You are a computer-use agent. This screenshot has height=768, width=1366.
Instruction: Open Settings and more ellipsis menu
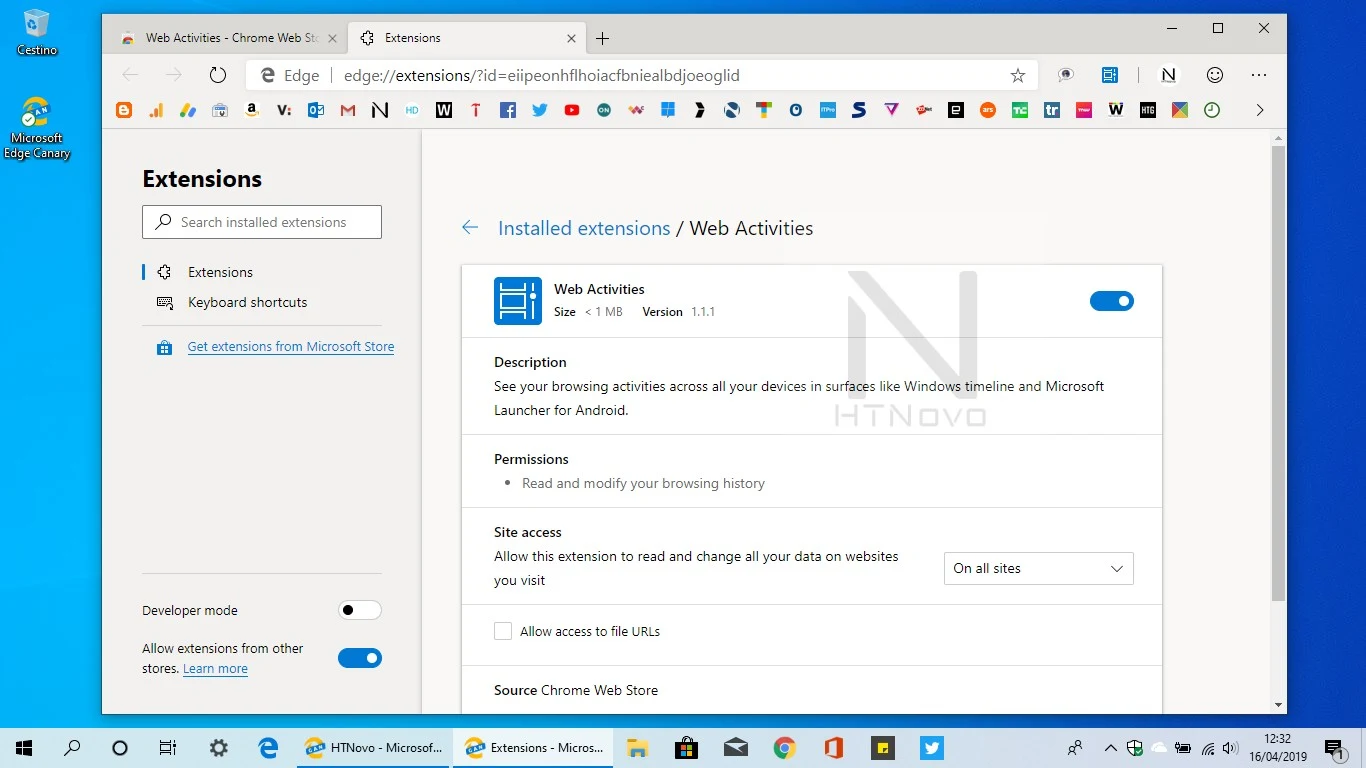[x=1259, y=75]
